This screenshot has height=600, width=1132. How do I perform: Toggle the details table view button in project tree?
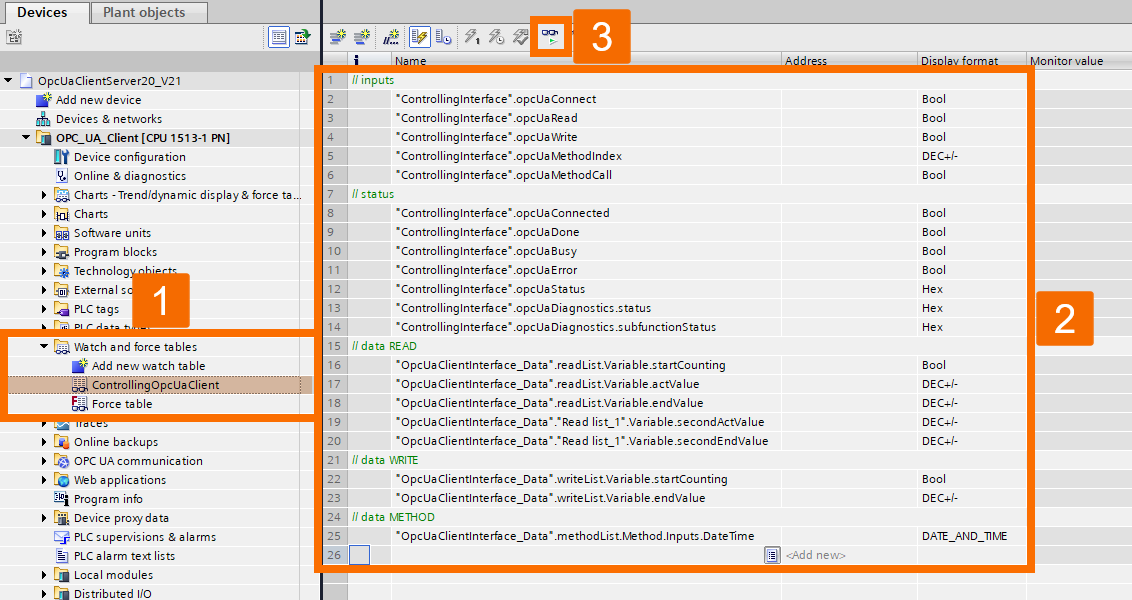pos(279,37)
